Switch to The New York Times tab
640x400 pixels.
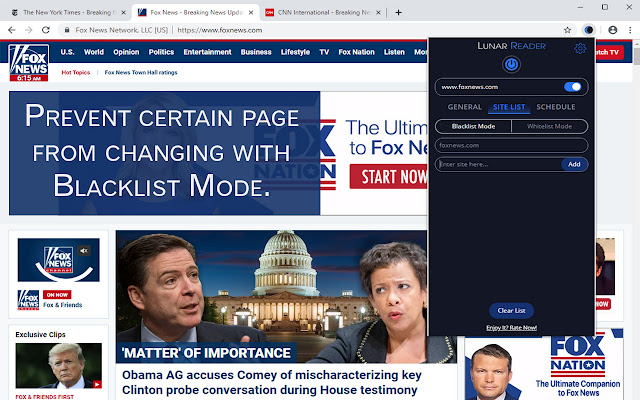[x=67, y=13]
